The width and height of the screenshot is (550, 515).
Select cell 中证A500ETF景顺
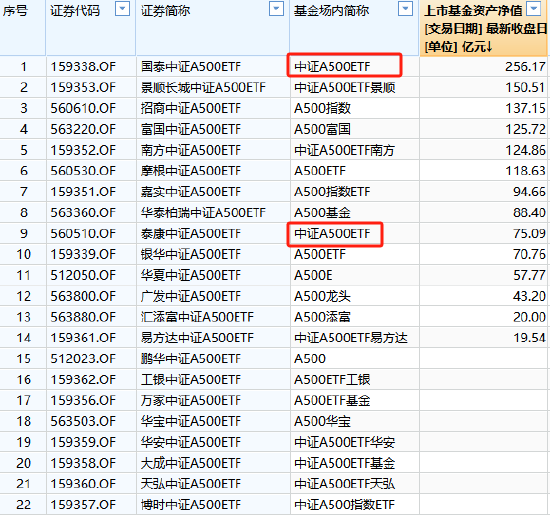[x=355, y=87]
